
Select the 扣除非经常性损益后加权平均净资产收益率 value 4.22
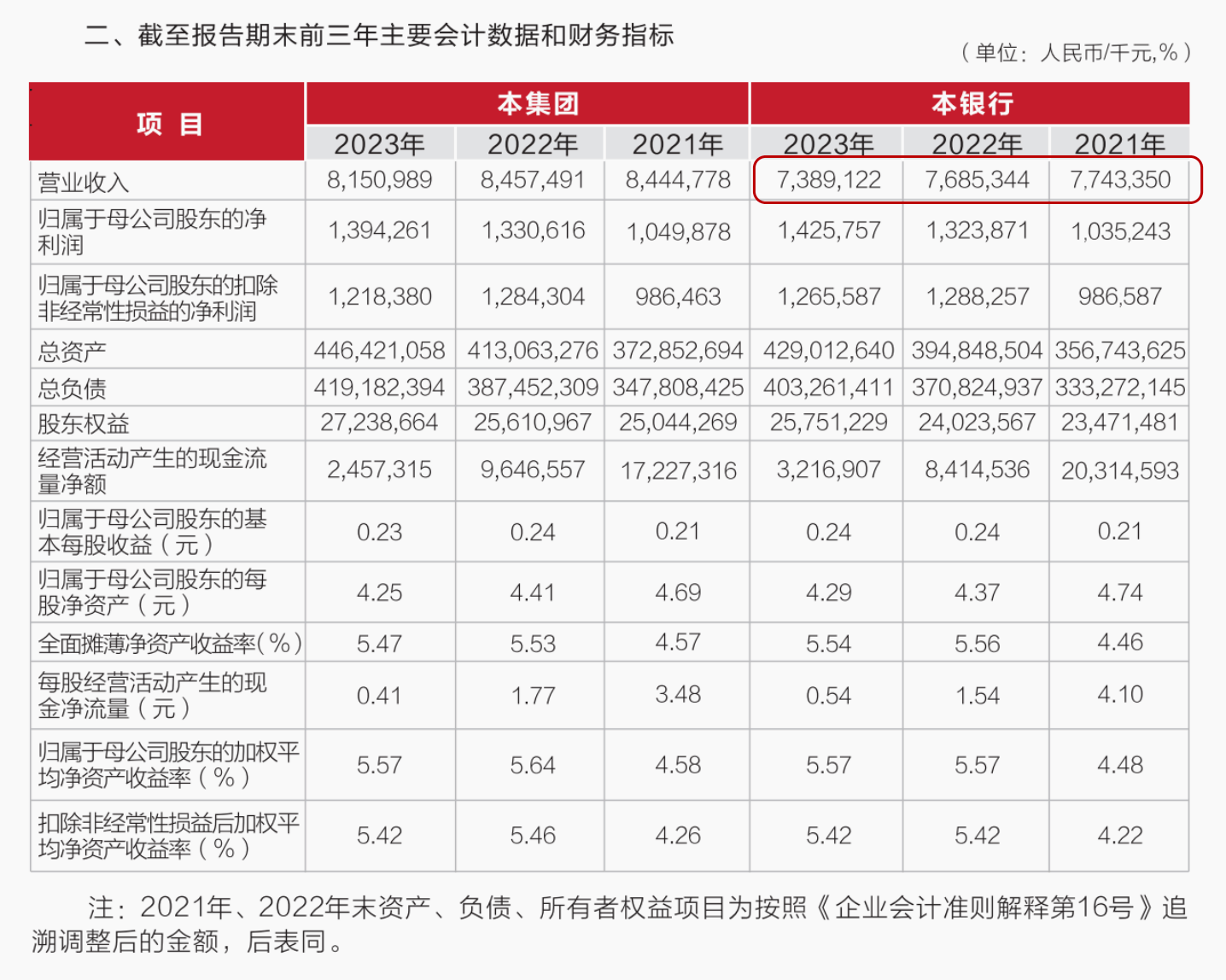[1120, 836]
